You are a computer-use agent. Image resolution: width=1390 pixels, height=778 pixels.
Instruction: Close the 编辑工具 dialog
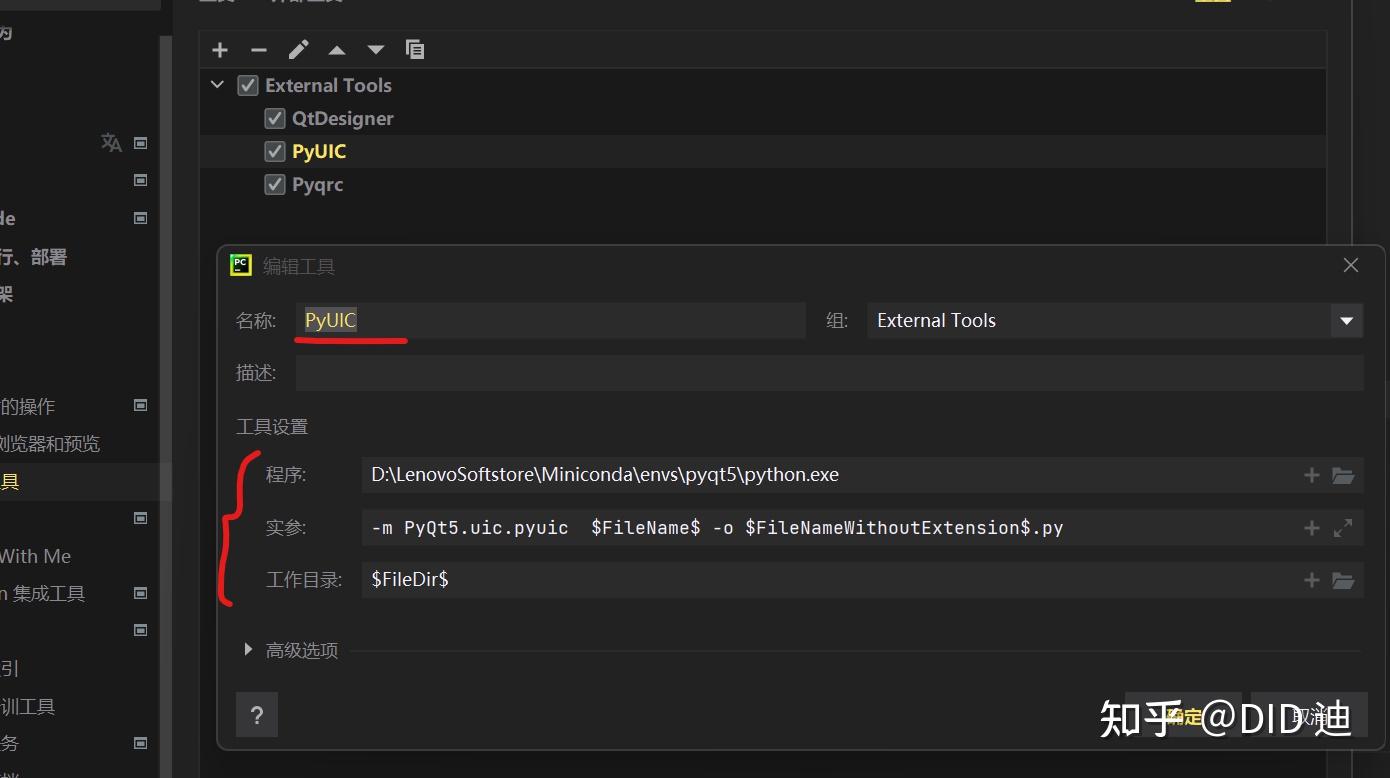(1351, 265)
